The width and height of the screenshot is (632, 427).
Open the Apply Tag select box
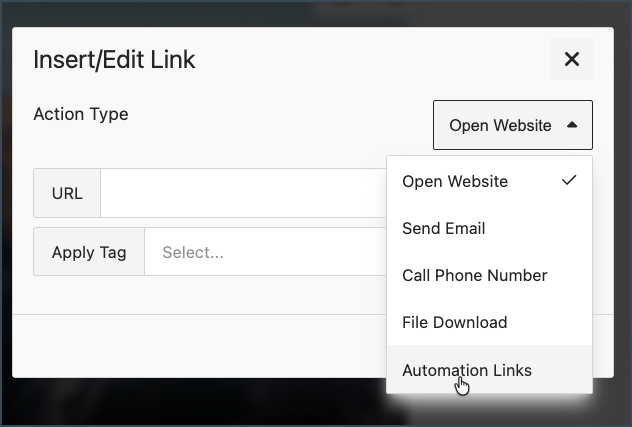[265, 252]
